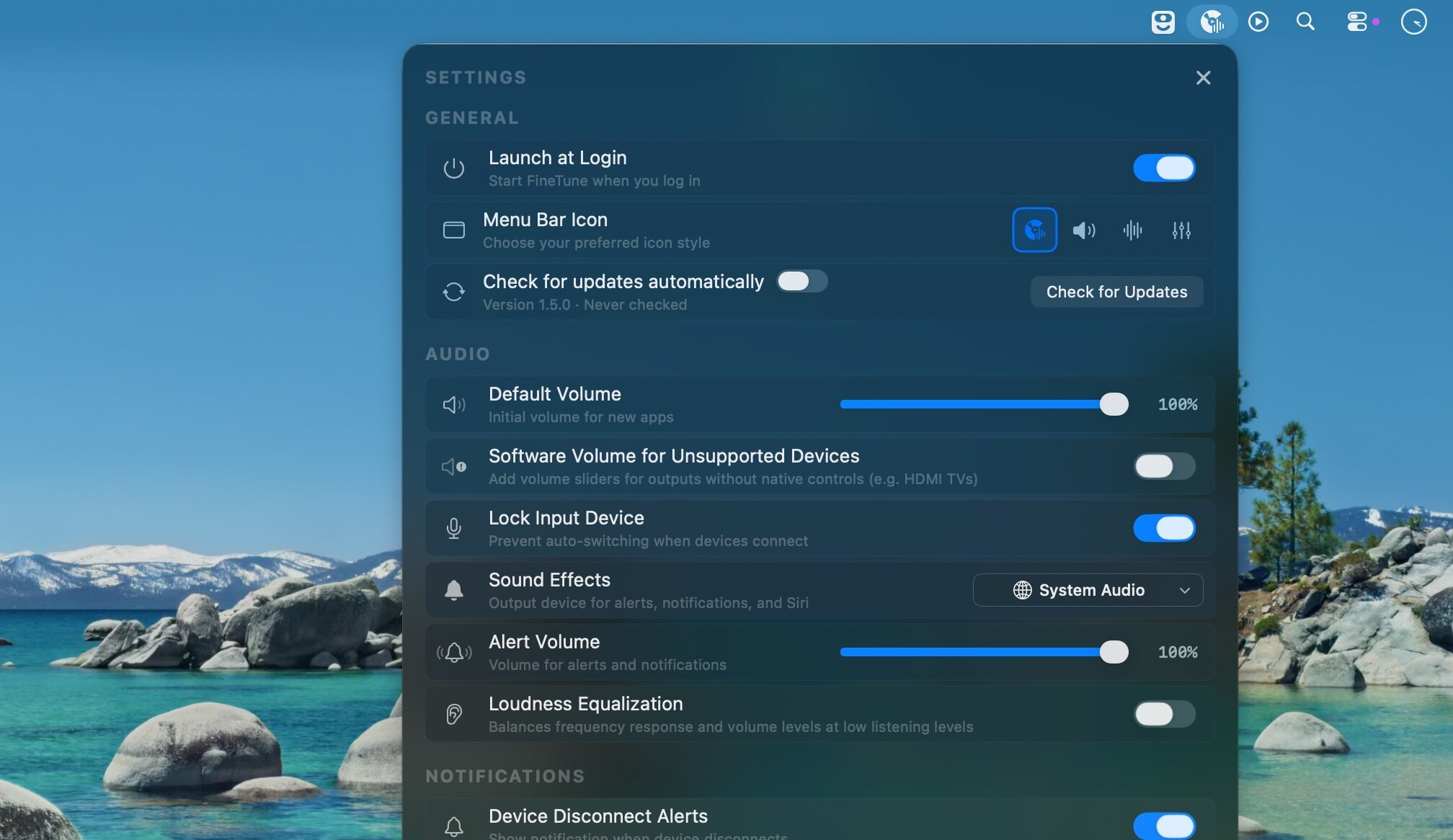Screen dimensions: 1453x840
Task: Open Control Center in the menu bar
Action: (1357, 22)
